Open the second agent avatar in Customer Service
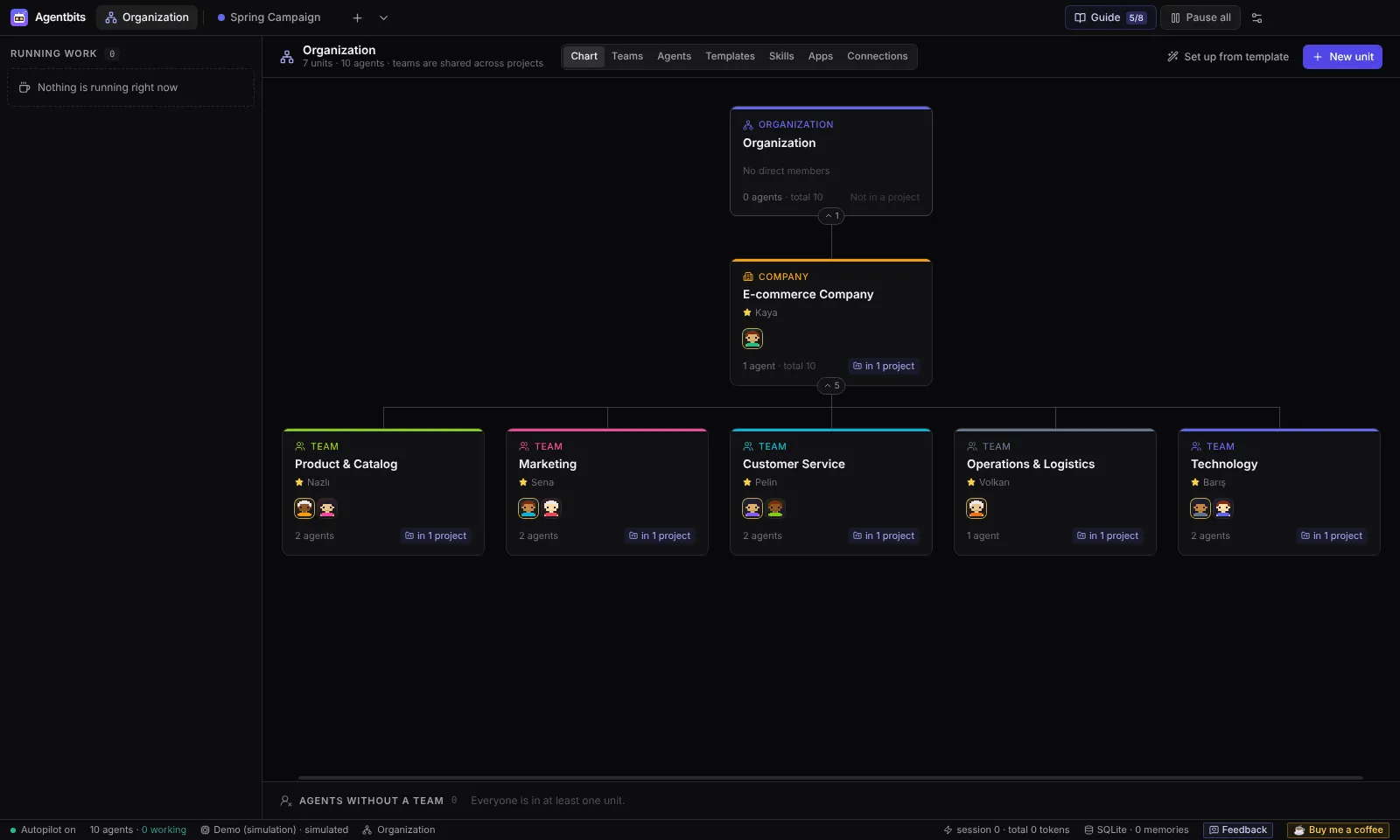Screen dimensions: 1400x840 click(x=775, y=508)
